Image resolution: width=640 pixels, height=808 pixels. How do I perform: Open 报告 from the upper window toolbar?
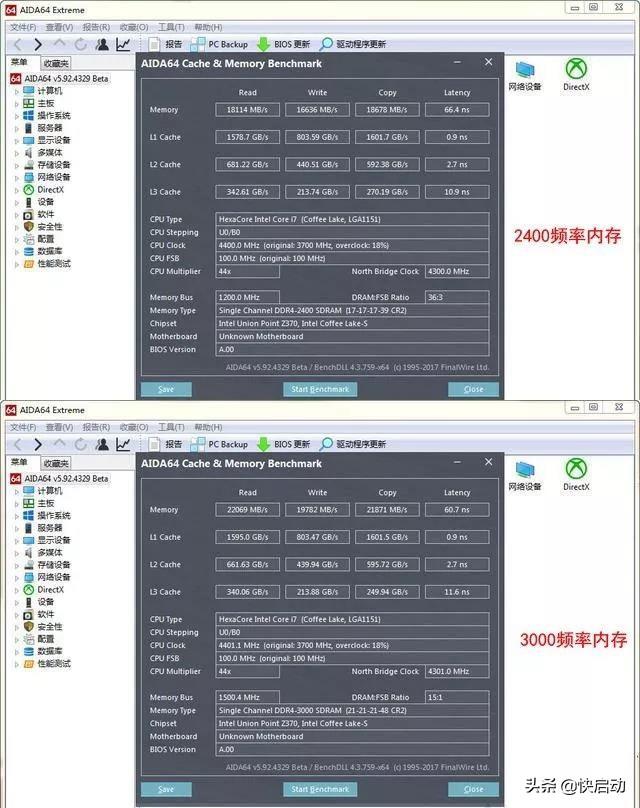[x=165, y=44]
